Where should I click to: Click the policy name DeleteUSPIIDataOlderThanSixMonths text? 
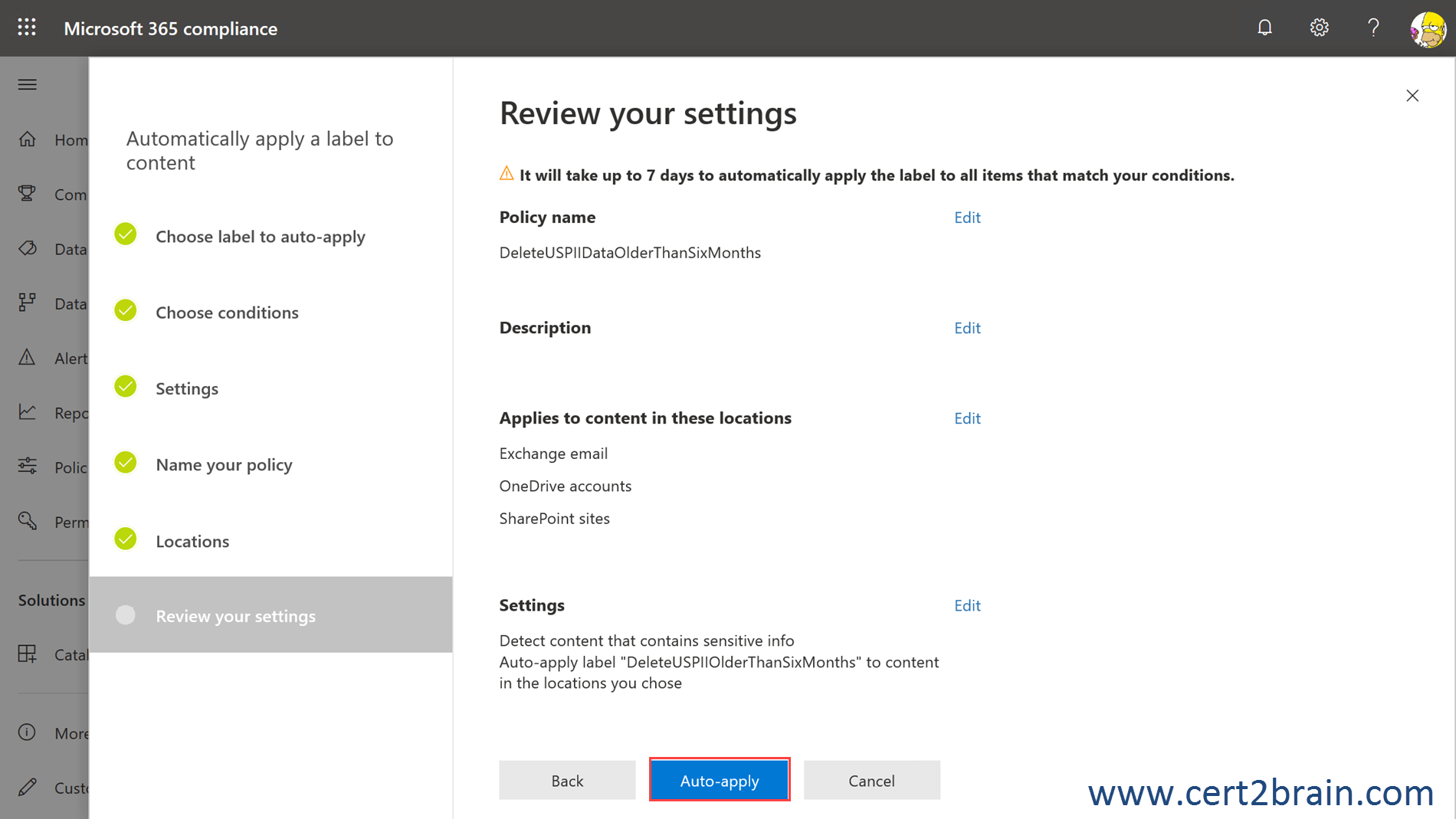(x=630, y=253)
